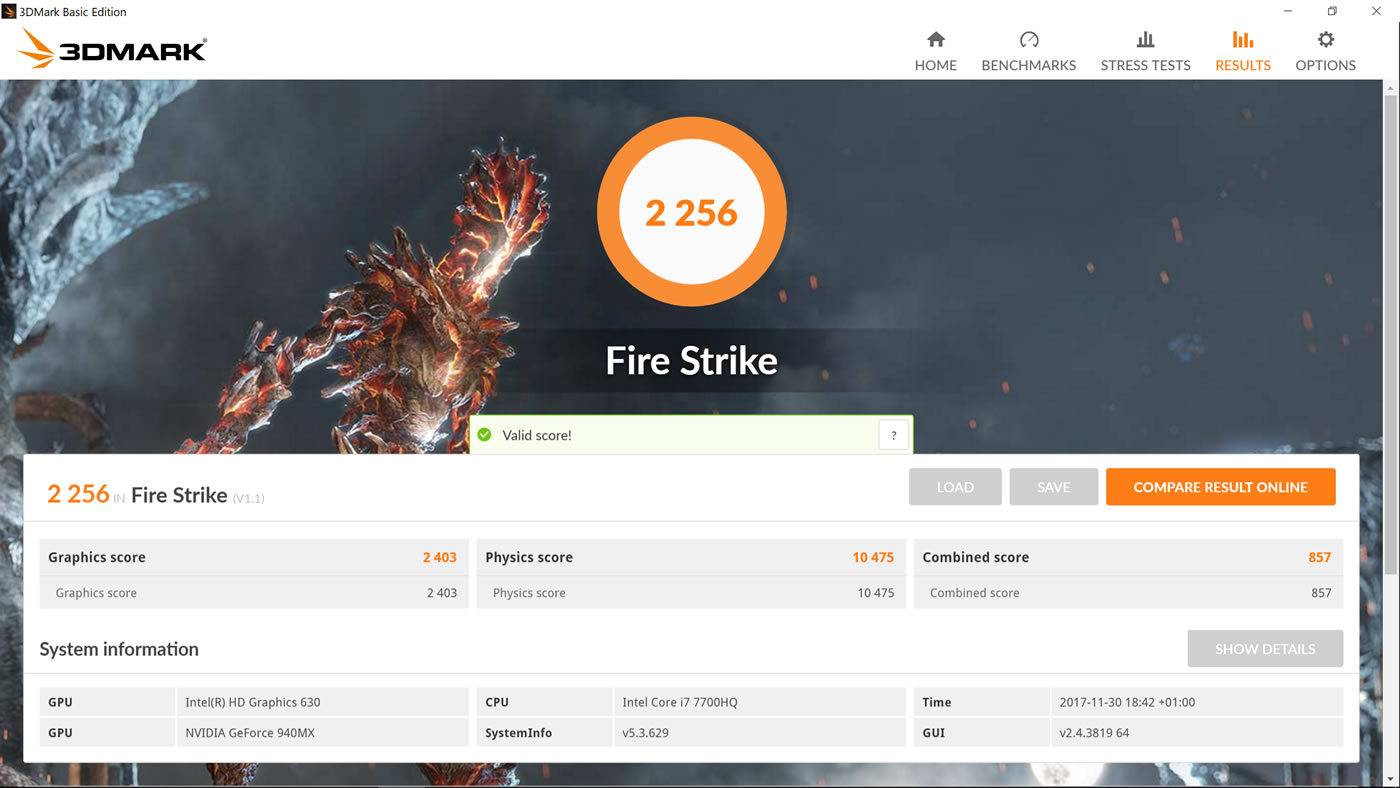Click the orange 10 475 value
Screen dimensions: 1400x788
(x=873, y=557)
